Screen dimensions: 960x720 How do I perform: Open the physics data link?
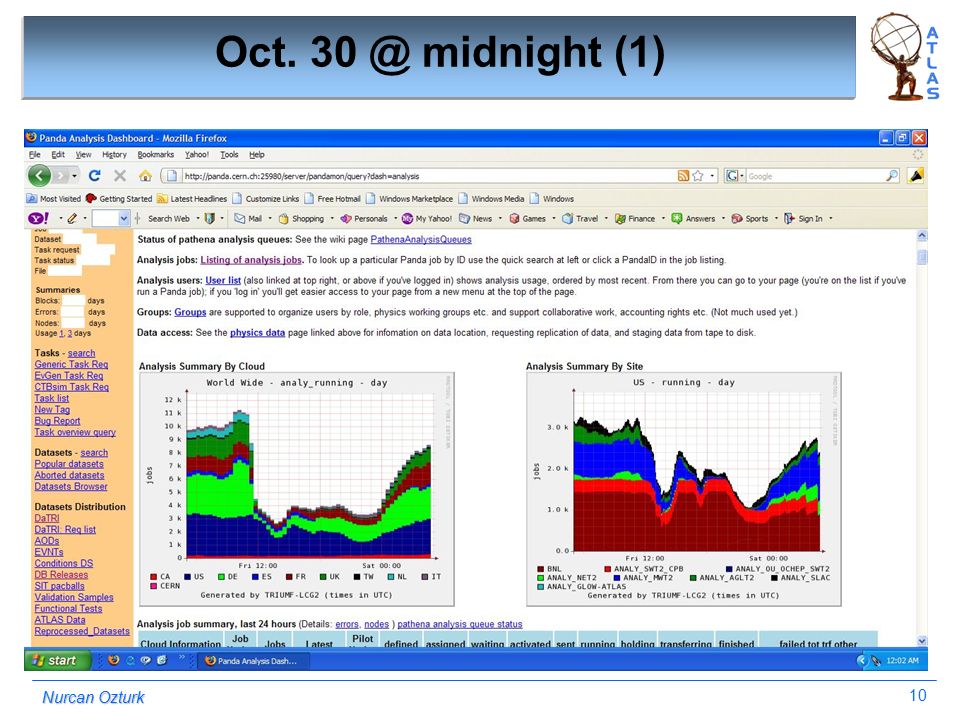[257, 333]
